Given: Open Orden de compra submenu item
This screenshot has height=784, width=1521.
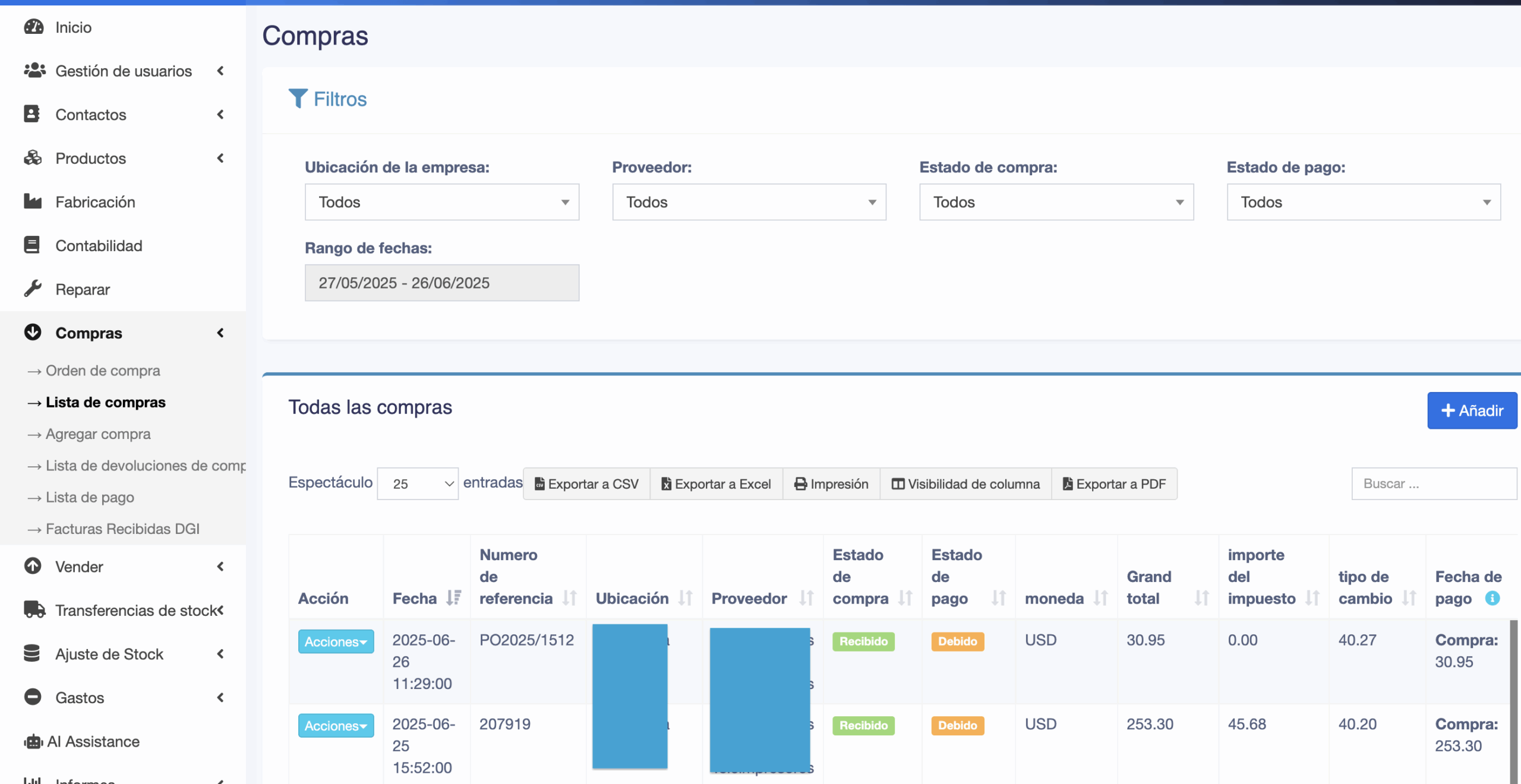Looking at the screenshot, I should 103,371.
